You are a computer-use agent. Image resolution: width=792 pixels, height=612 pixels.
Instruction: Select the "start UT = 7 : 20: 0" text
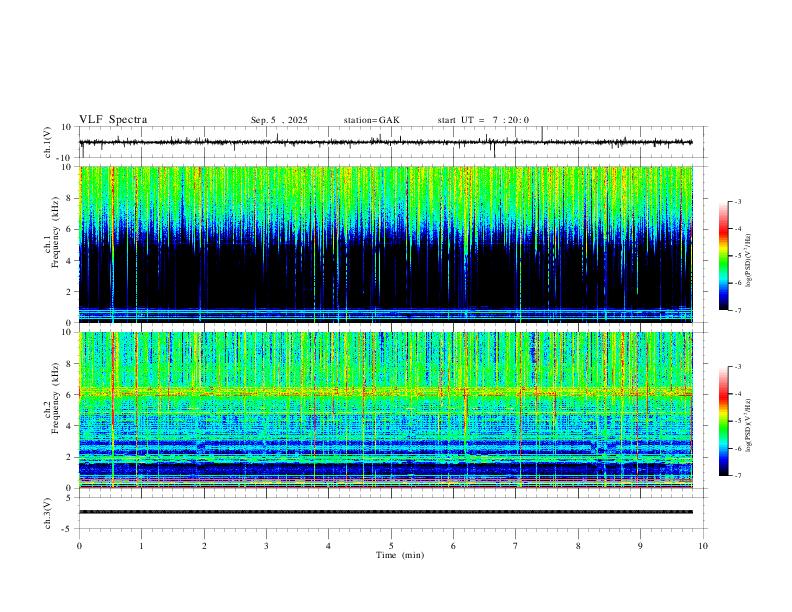click(483, 120)
